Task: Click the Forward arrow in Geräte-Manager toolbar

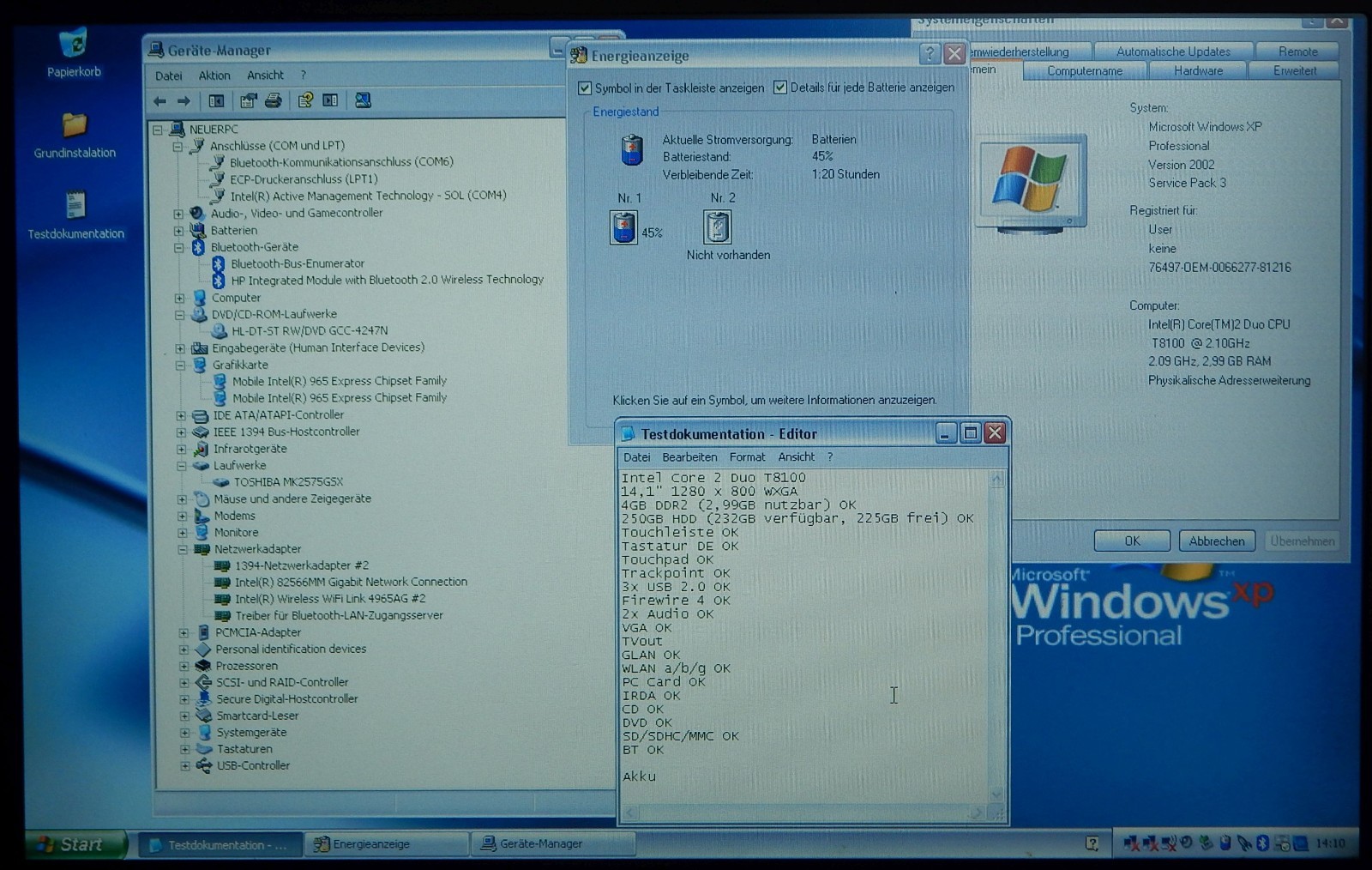Action: (184, 101)
